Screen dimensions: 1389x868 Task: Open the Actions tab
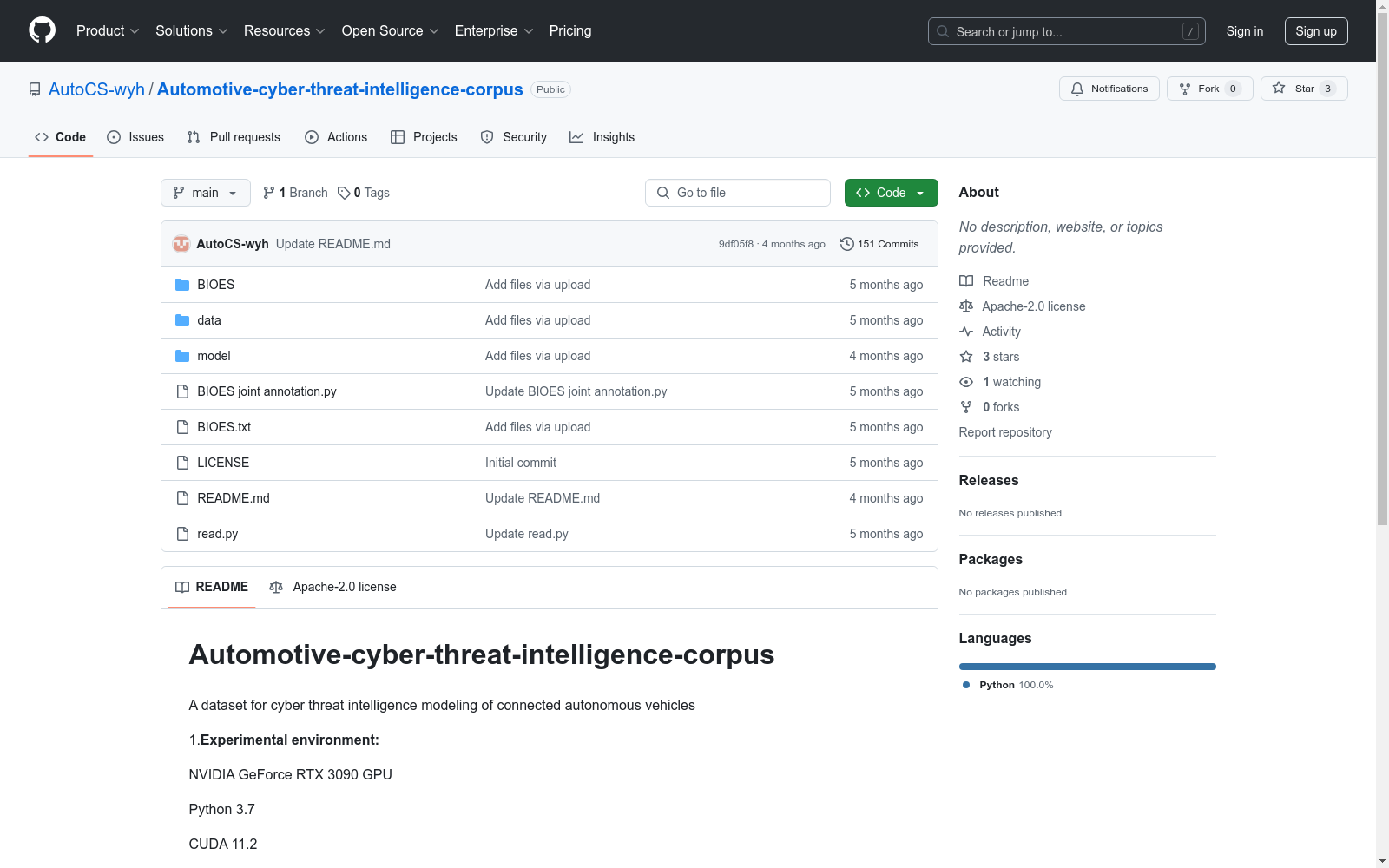[x=336, y=137]
